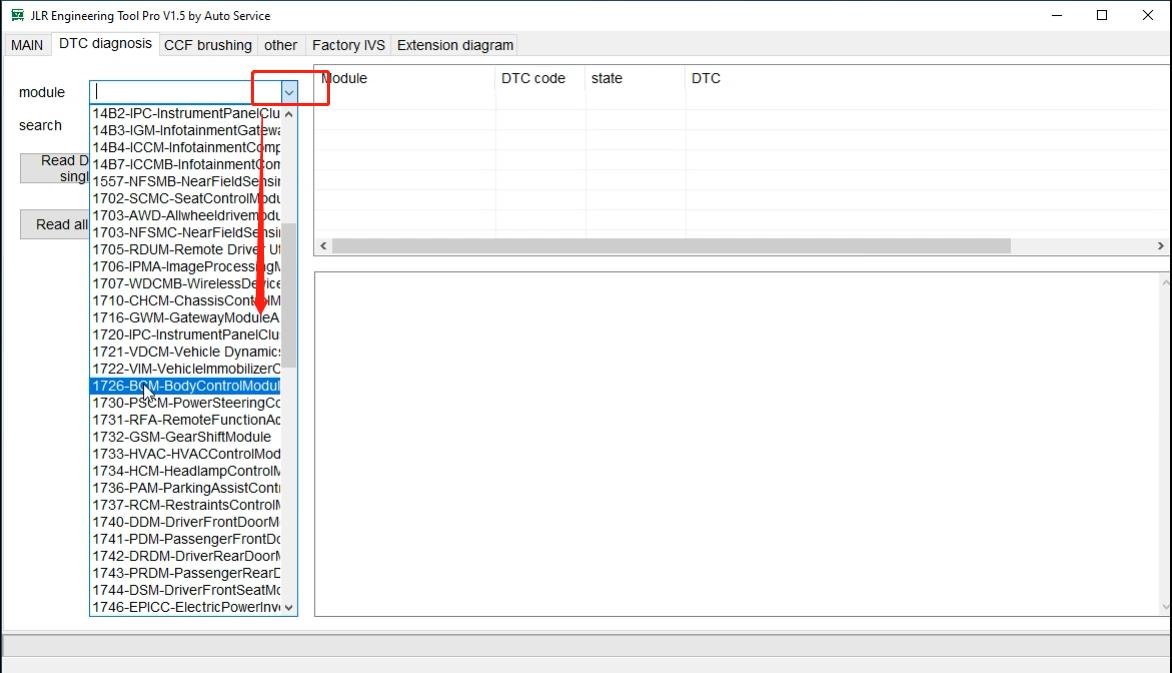The height and width of the screenshot is (673, 1172).
Task: Click the table scroll-left arrow
Action: [x=323, y=246]
